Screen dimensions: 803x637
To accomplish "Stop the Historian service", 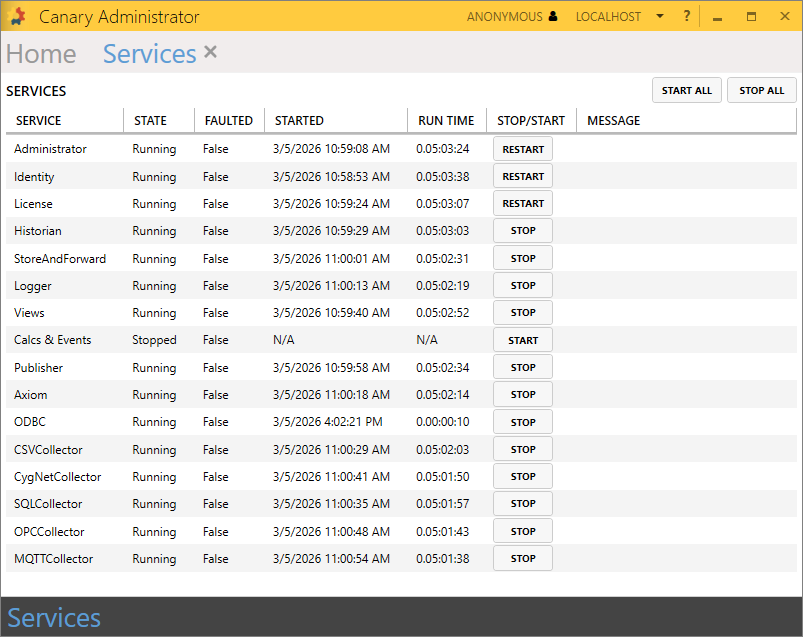I will pos(522,231).
